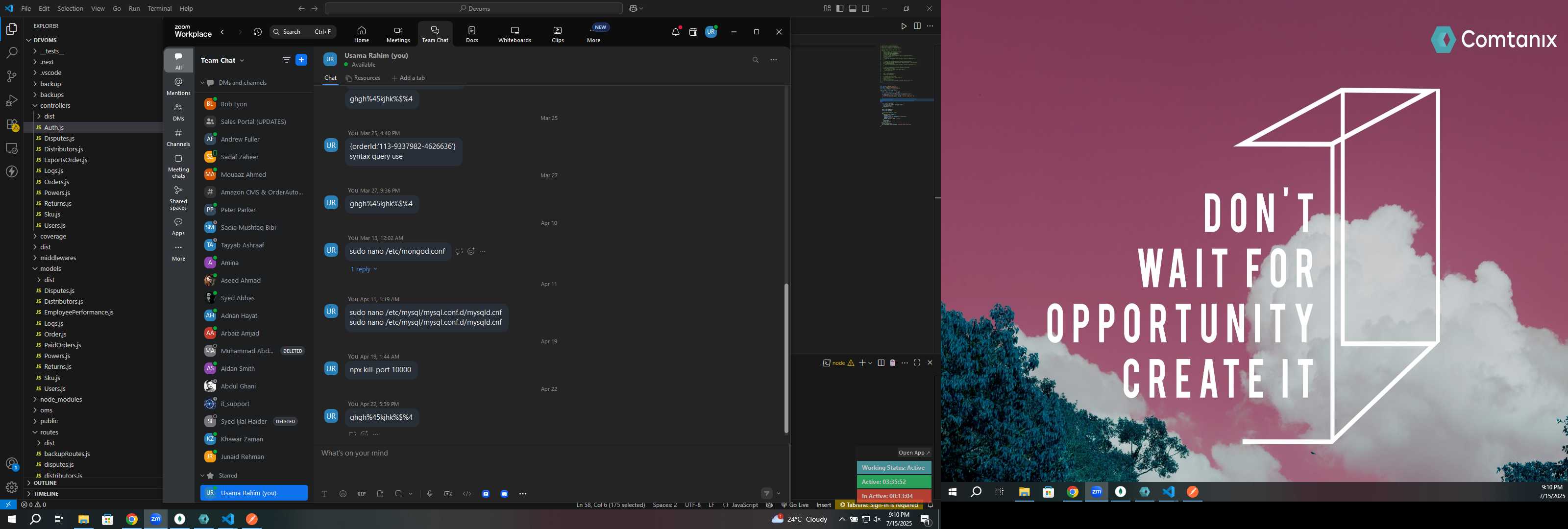Open Amazon CMS & OrderAuto channel
1568x529 pixels.
tap(254, 192)
